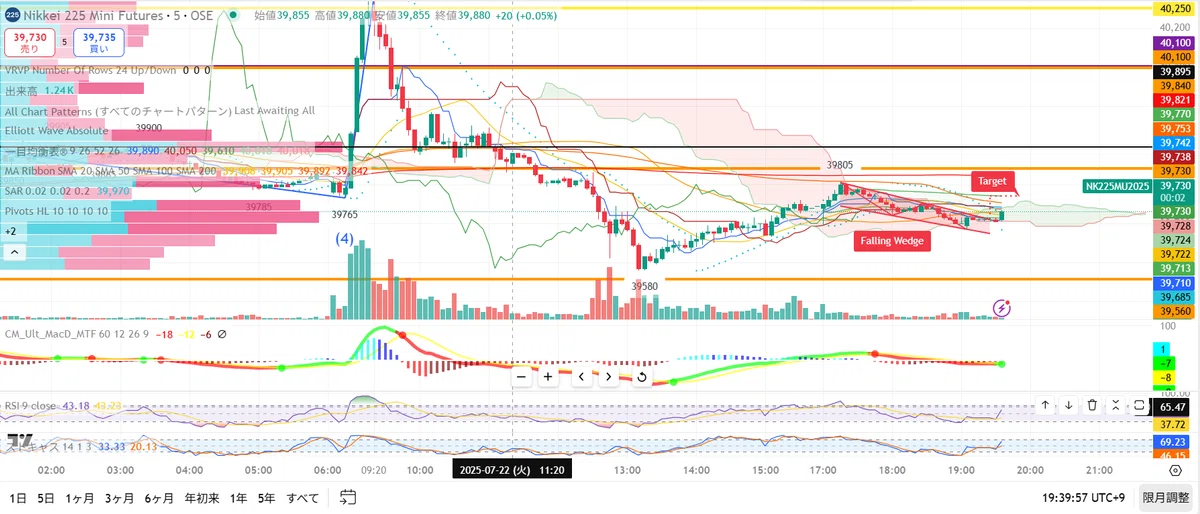Select the 5日 time range
The height and width of the screenshot is (514, 1200).
(46, 497)
